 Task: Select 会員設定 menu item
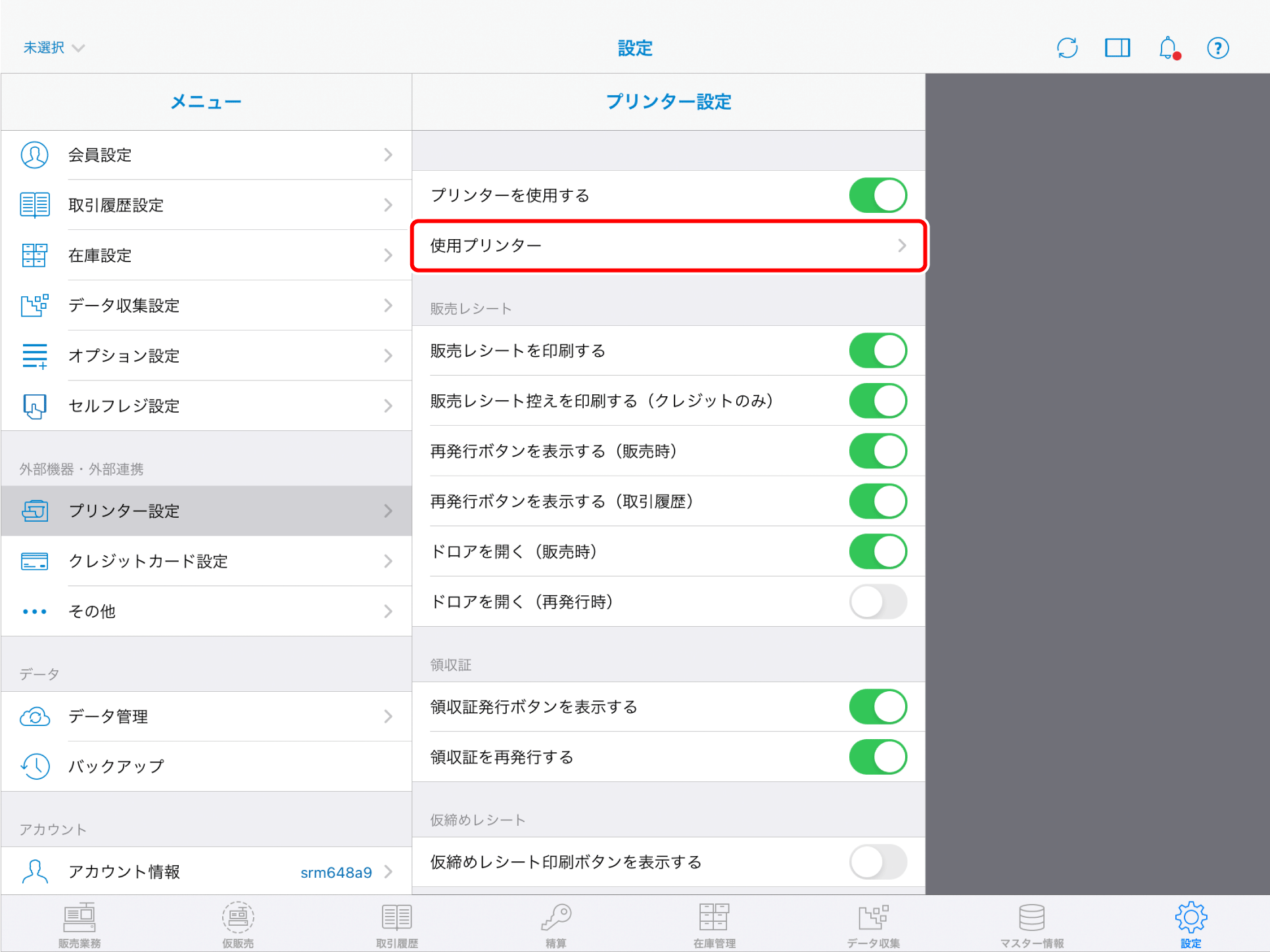[x=206, y=155]
